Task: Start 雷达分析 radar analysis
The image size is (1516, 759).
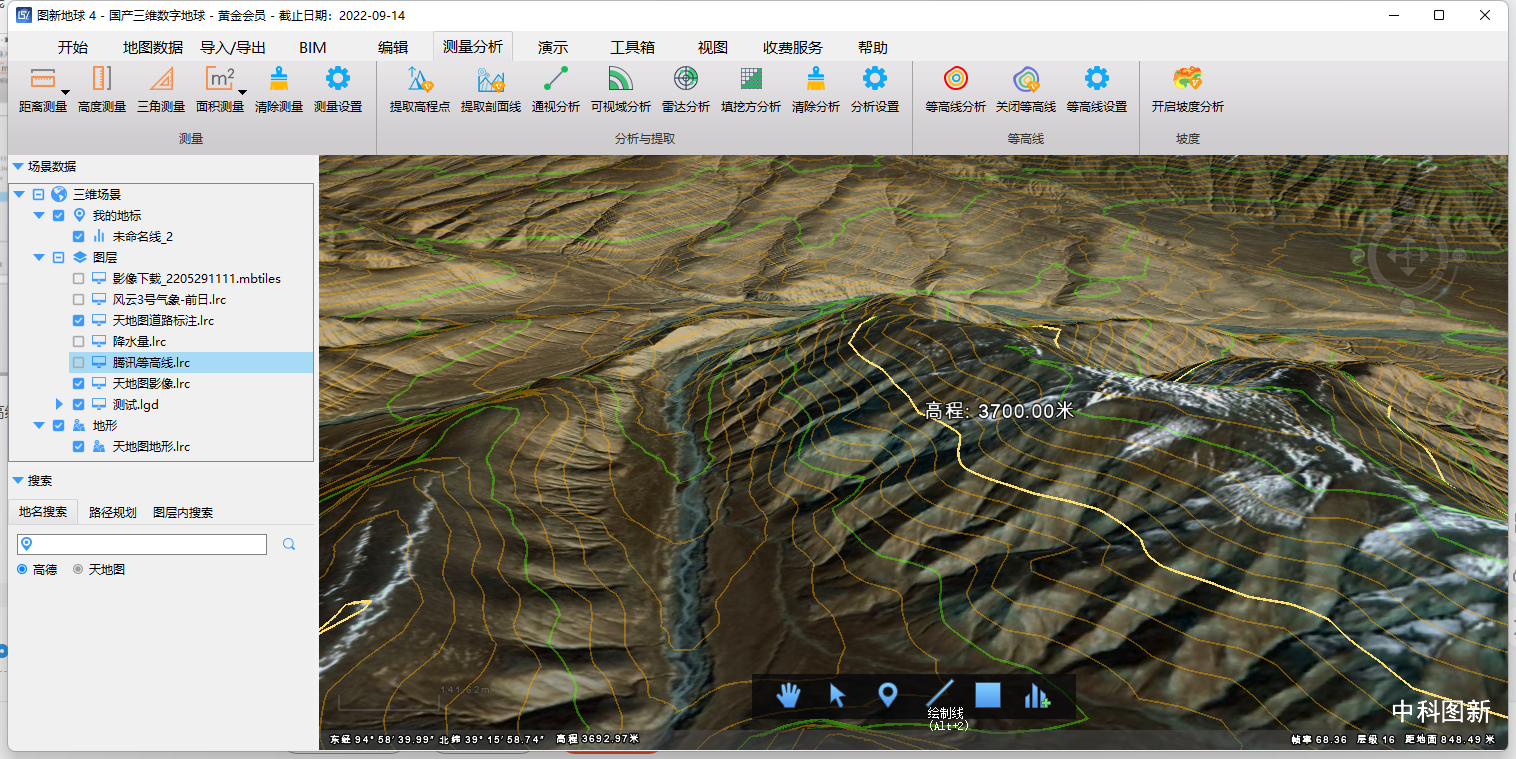Action: point(686,90)
